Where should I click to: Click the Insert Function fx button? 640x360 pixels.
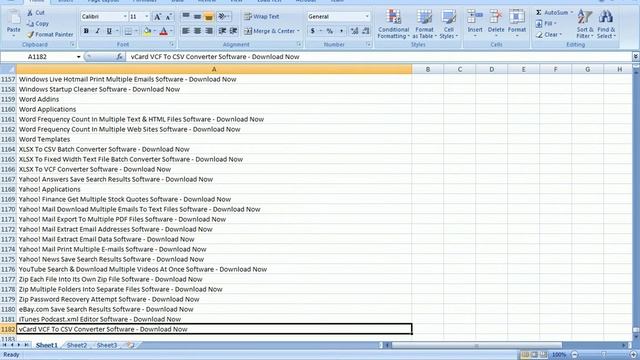coord(120,57)
